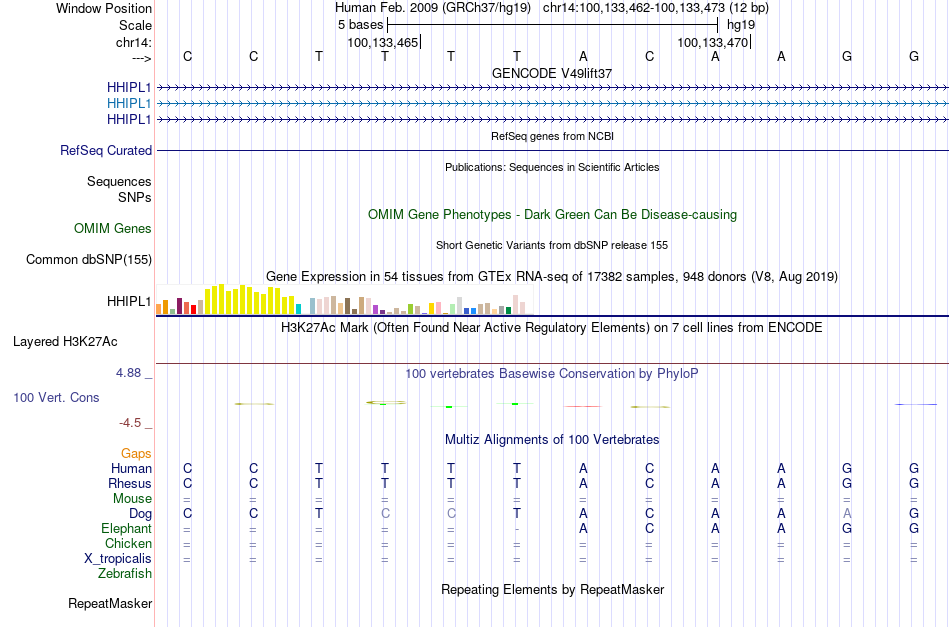Click the chr14:100,133,462-100,133,473 (12 bp) position text
Viewport: 950px width, 627px height.
pos(656,8)
